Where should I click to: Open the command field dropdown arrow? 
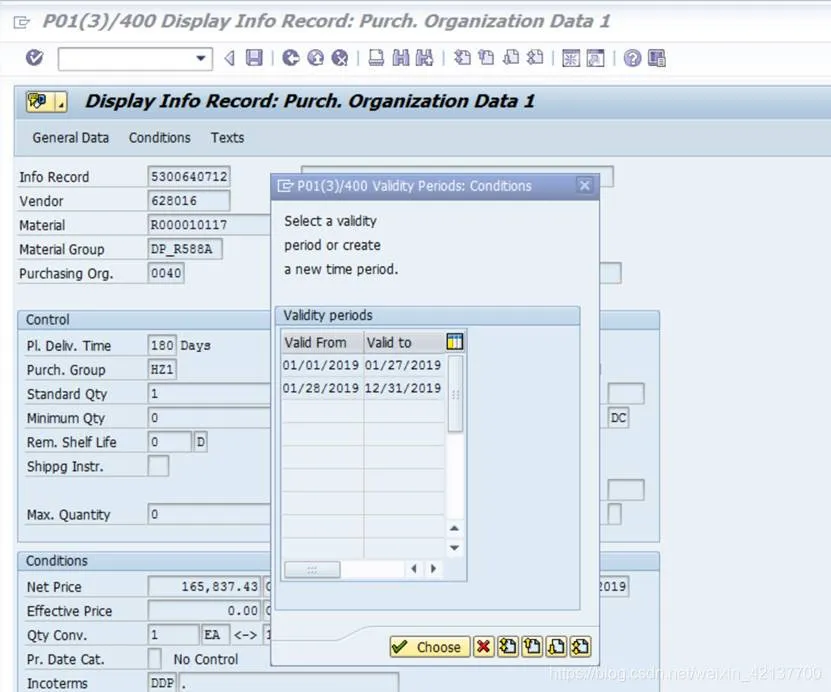(200, 58)
